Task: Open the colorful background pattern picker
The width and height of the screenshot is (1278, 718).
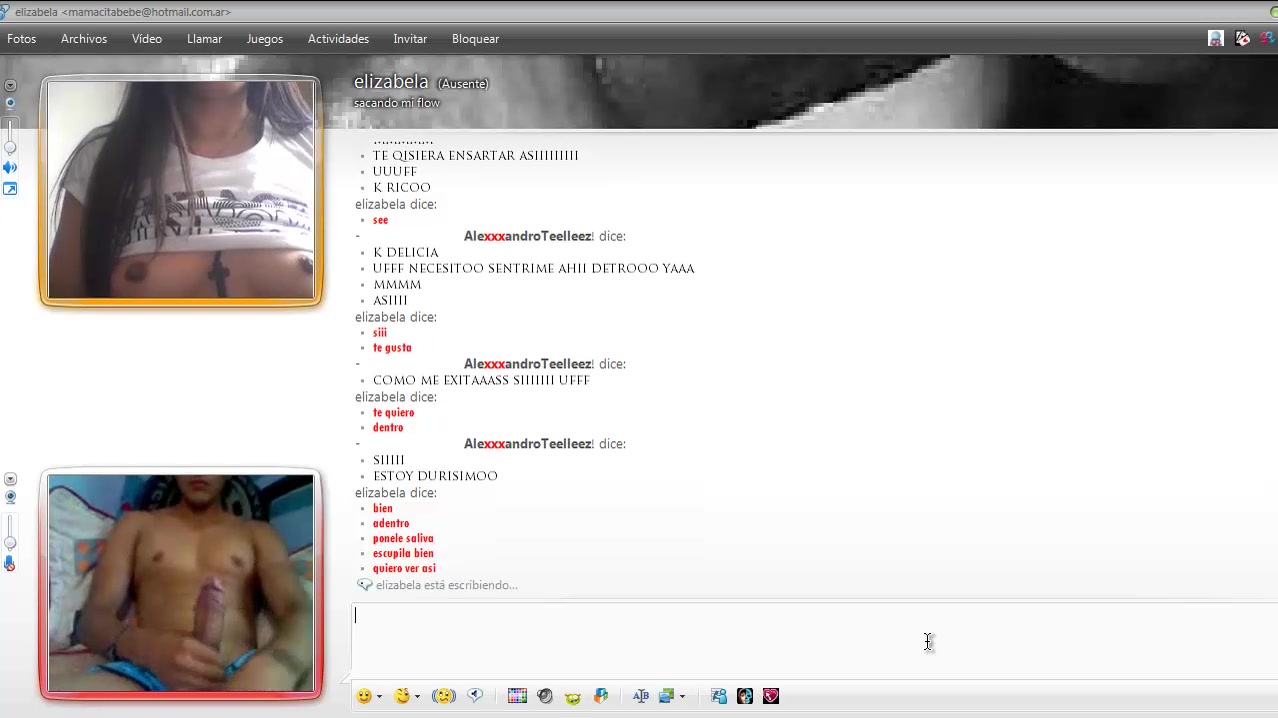Action: click(x=517, y=696)
